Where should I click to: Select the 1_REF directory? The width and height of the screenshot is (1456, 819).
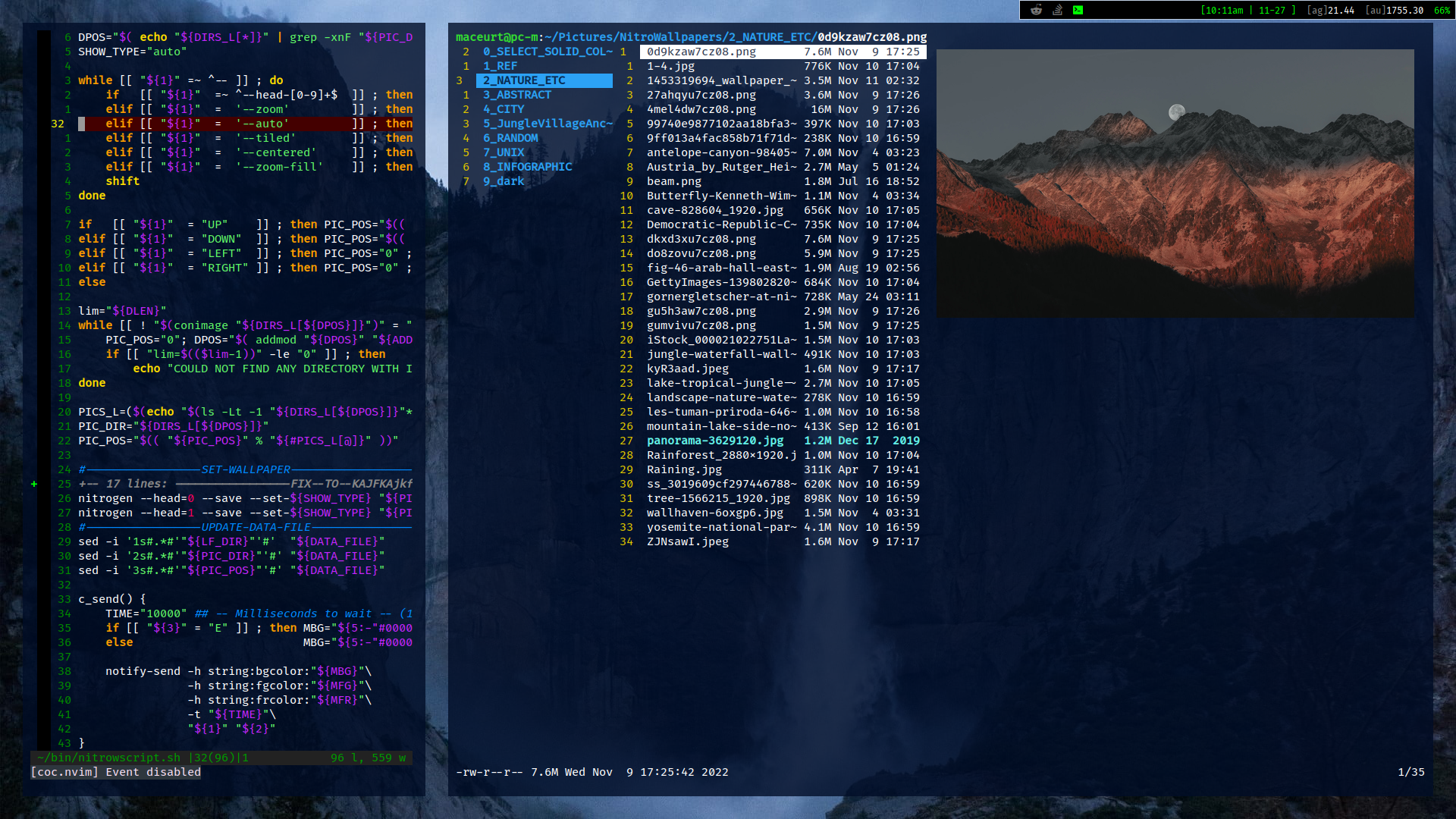pos(500,66)
